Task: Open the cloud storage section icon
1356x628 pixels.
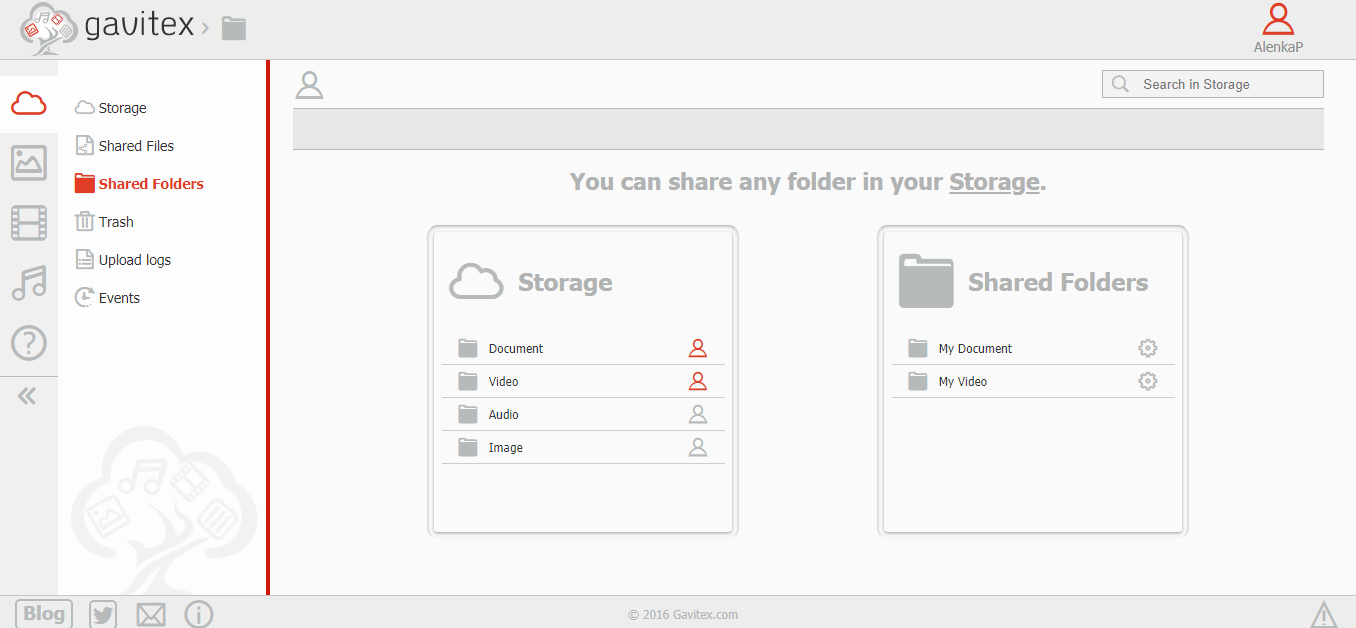Action: click(x=29, y=103)
